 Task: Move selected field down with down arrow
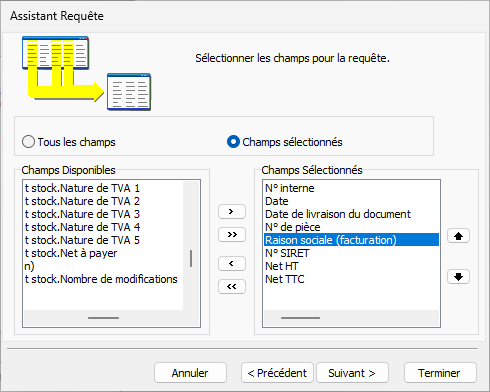pyautogui.click(x=458, y=277)
